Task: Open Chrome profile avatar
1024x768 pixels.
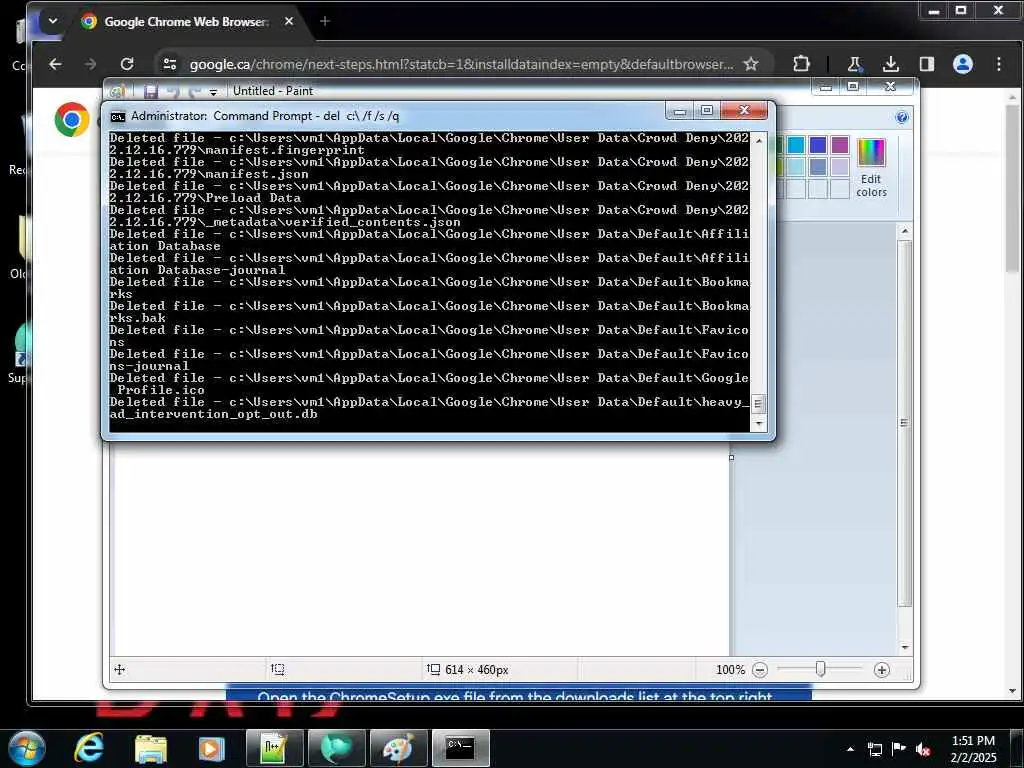Action: pyautogui.click(x=963, y=64)
